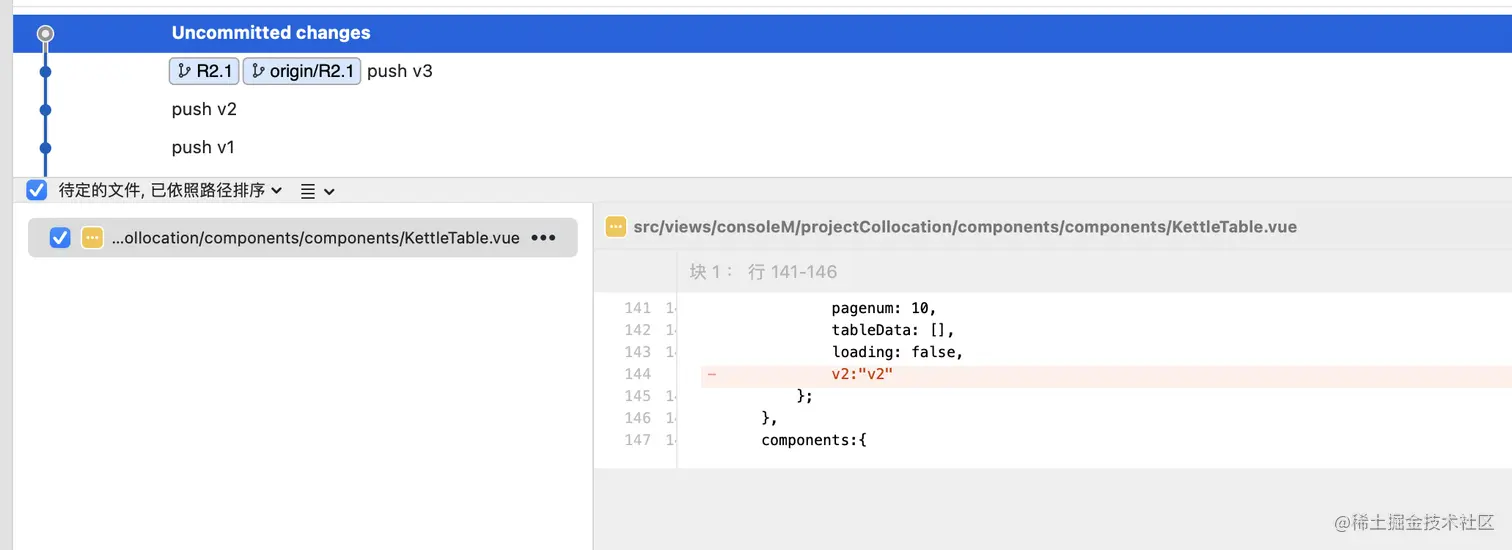Toggle the stage-all pending files checkbox
The image size is (1512, 550).
click(x=37, y=190)
